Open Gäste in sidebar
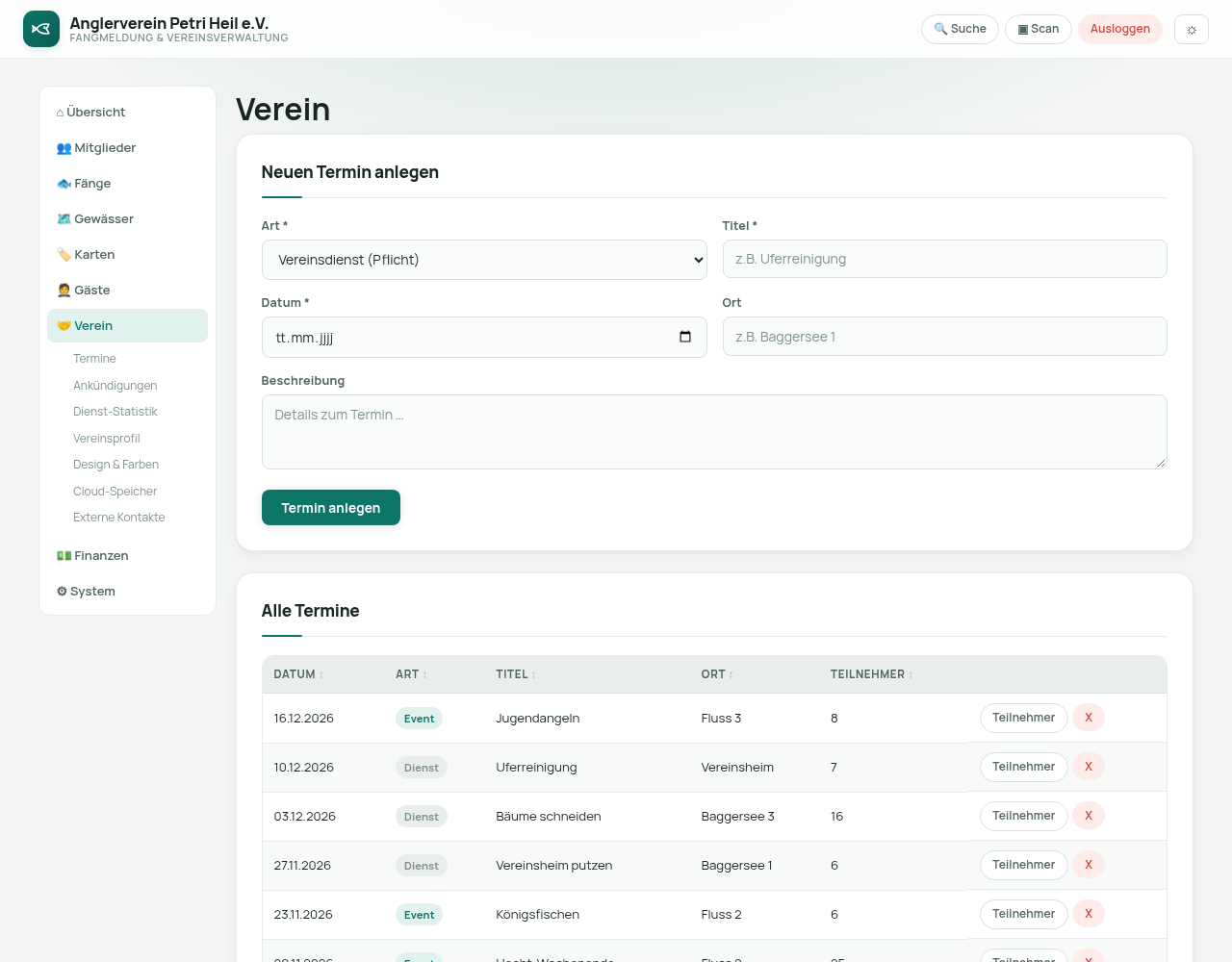The height and width of the screenshot is (962, 1232). click(127, 291)
